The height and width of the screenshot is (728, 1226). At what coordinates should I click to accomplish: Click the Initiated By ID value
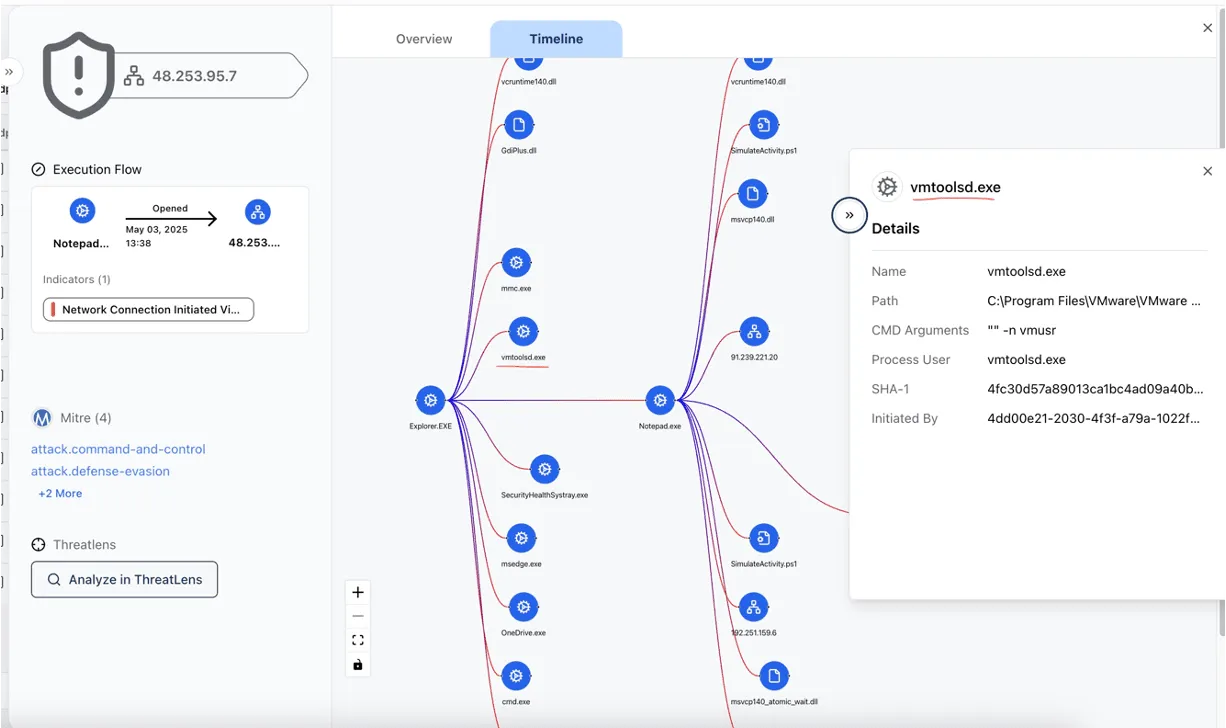(1093, 418)
